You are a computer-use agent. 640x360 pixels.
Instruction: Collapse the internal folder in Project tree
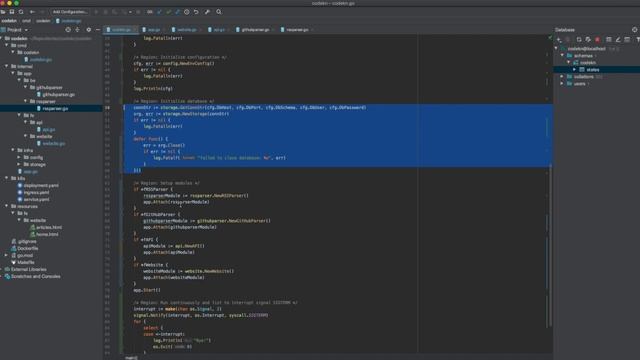[7, 66]
